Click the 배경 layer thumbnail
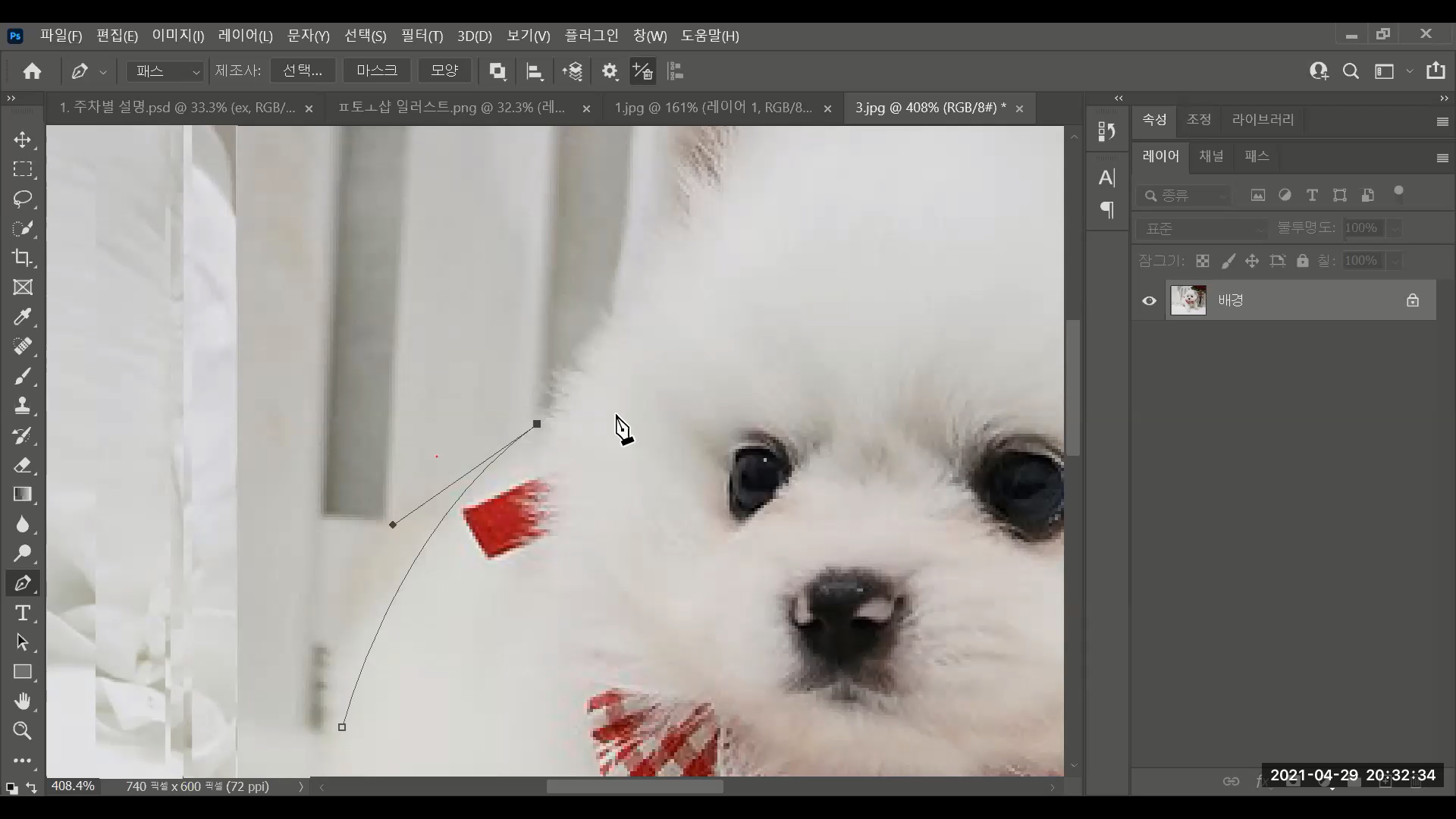Screen dimensions: 1456x819 1188,300
